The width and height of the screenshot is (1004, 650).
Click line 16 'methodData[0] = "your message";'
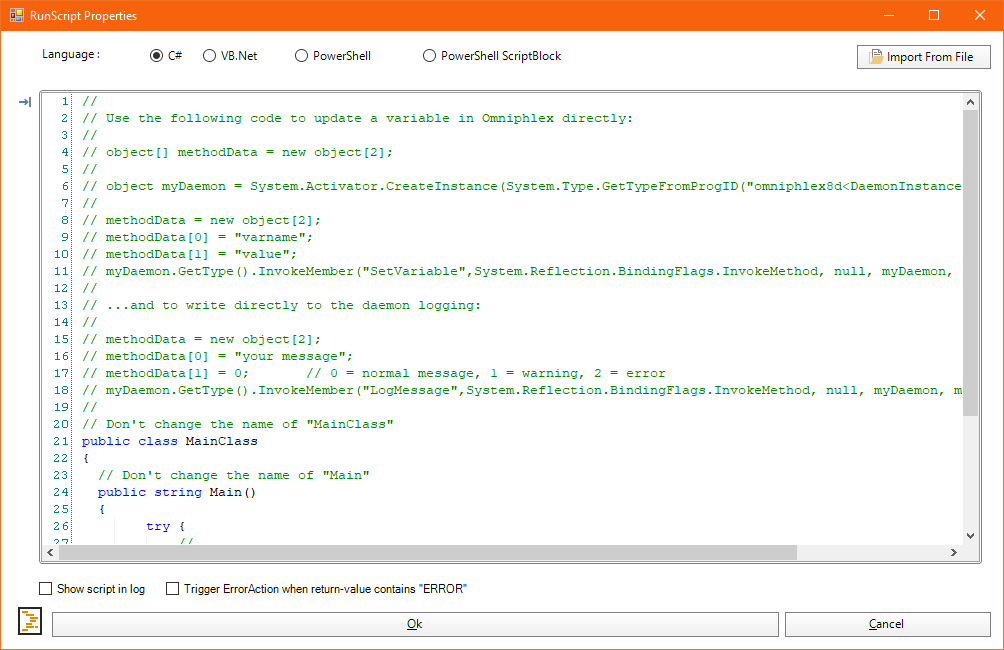click(x=217, y=356)
